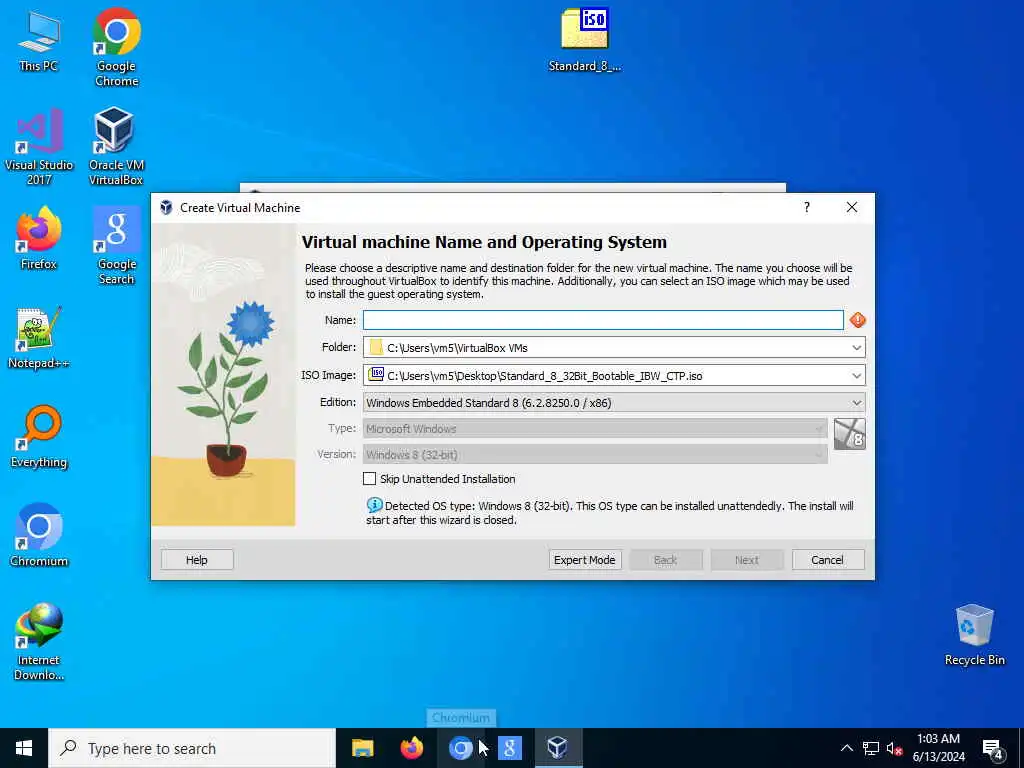Click the Windows 8 OS type image
The width and height of the screenshot is (1024, 768).
click(x=850, y=434)
